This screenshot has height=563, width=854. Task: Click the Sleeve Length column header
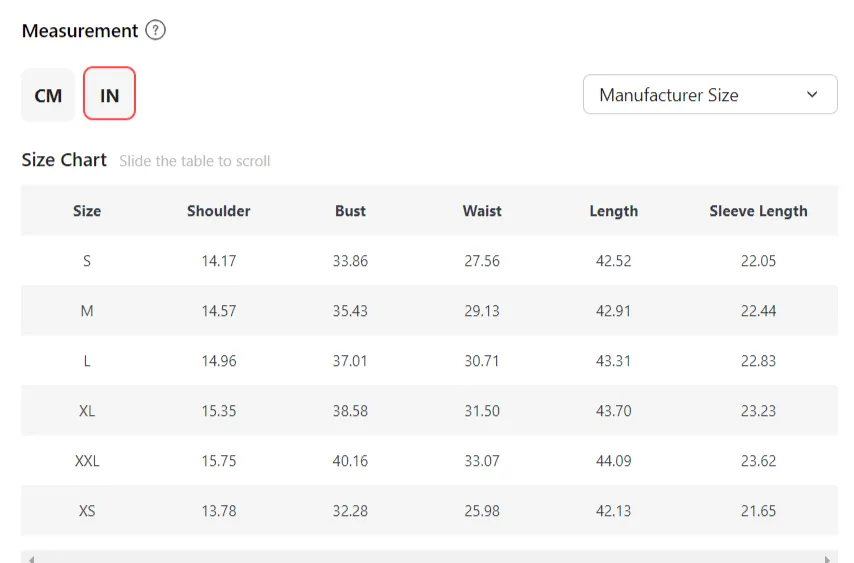point(758,211)
